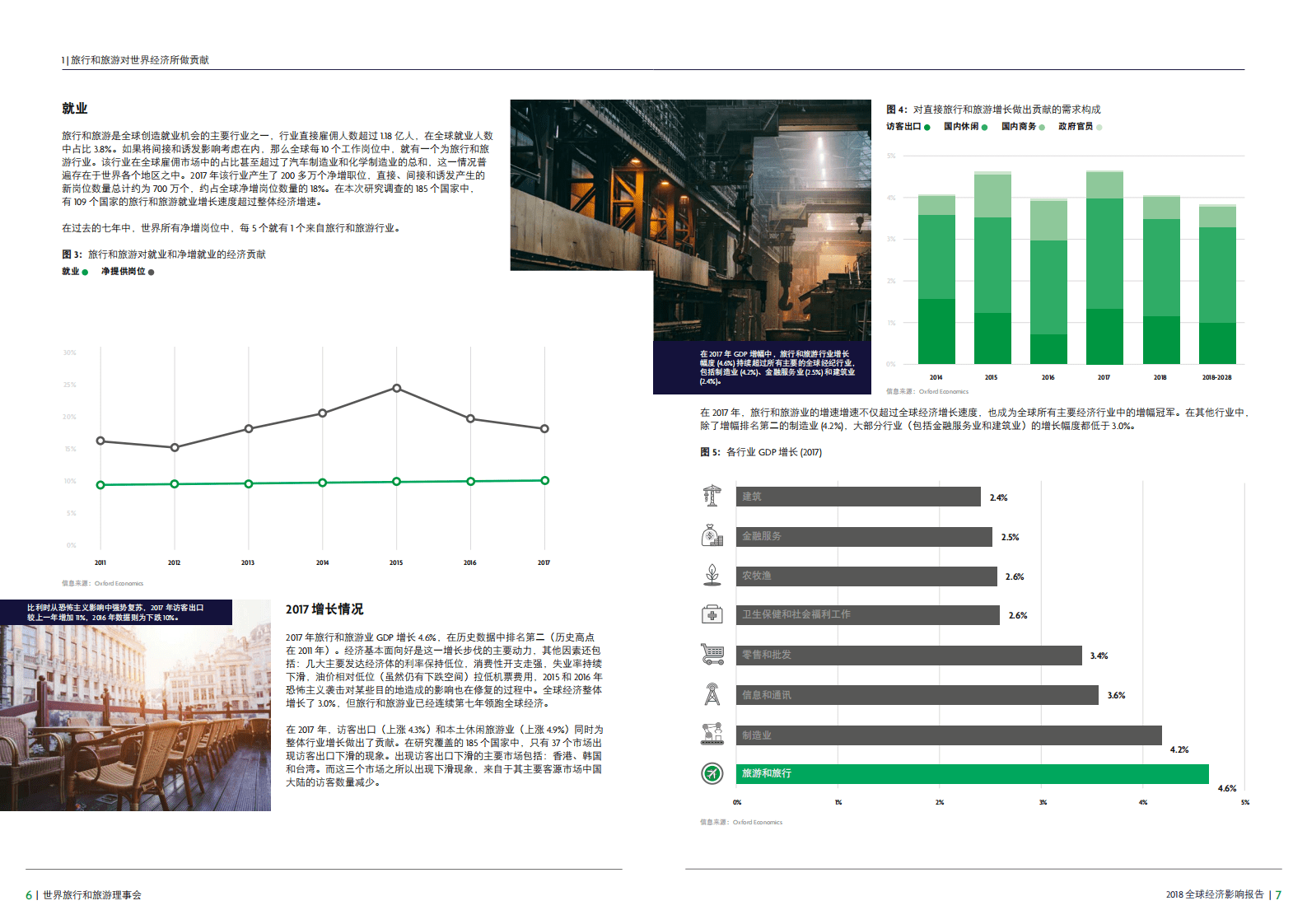Click the 2013 x-axis label in figure 3
Image resolution: width=1307 pixels, height=924 pixels.
(248, 563)
